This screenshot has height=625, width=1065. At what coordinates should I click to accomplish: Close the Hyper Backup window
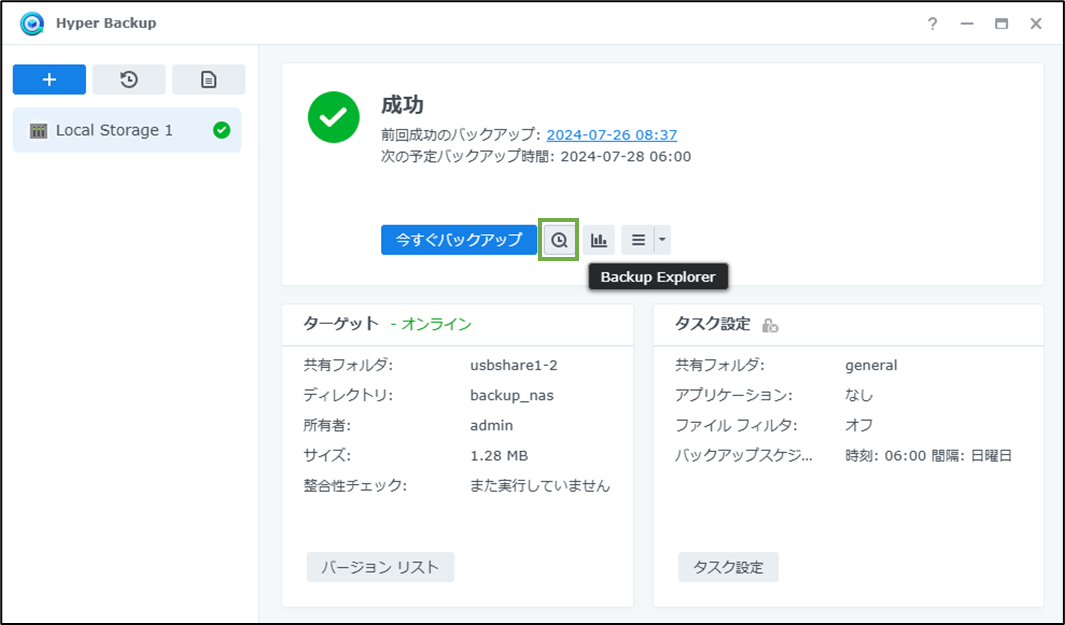tap(1036, 24)
